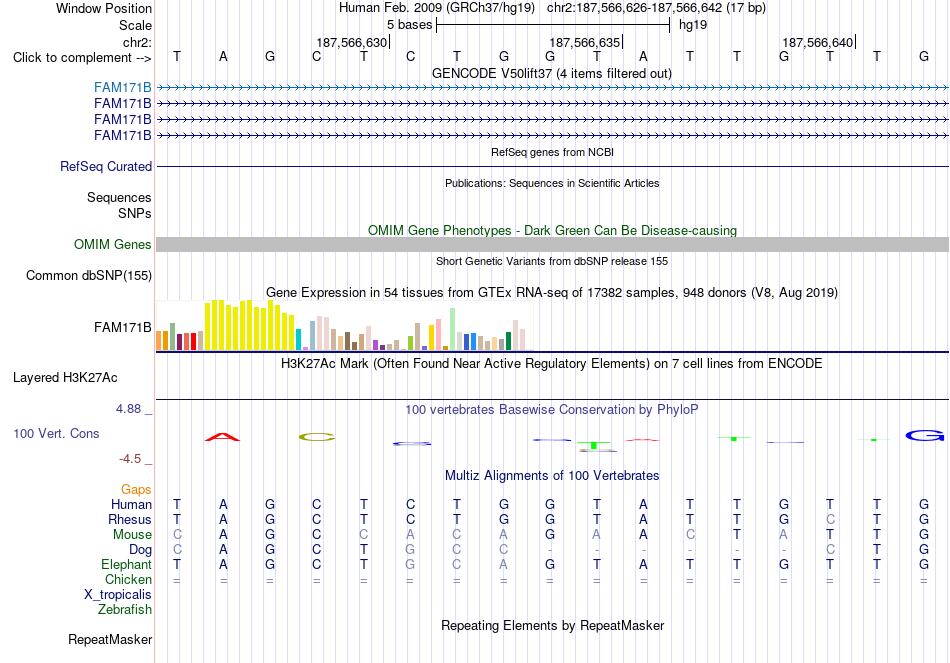
Task: Click the 'Elephant' species row label
Action: (127, 564)
